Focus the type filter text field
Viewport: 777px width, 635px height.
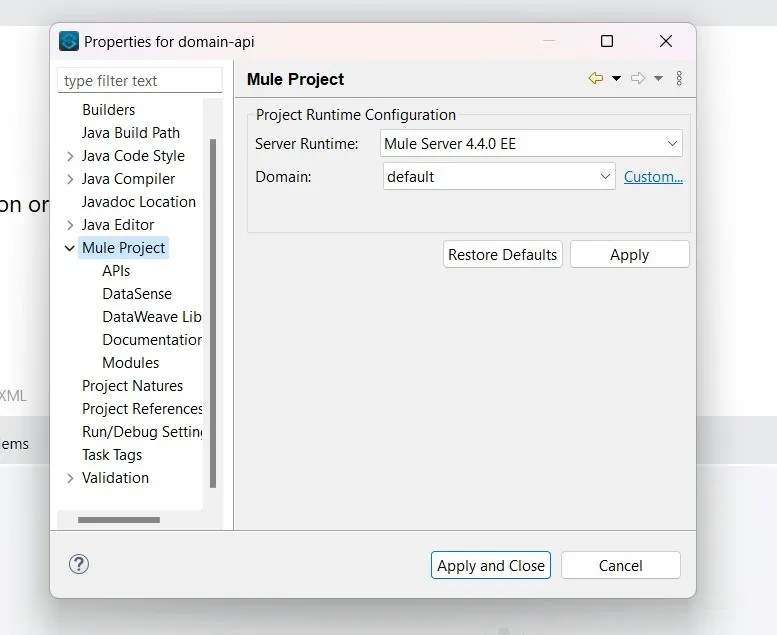140,80
